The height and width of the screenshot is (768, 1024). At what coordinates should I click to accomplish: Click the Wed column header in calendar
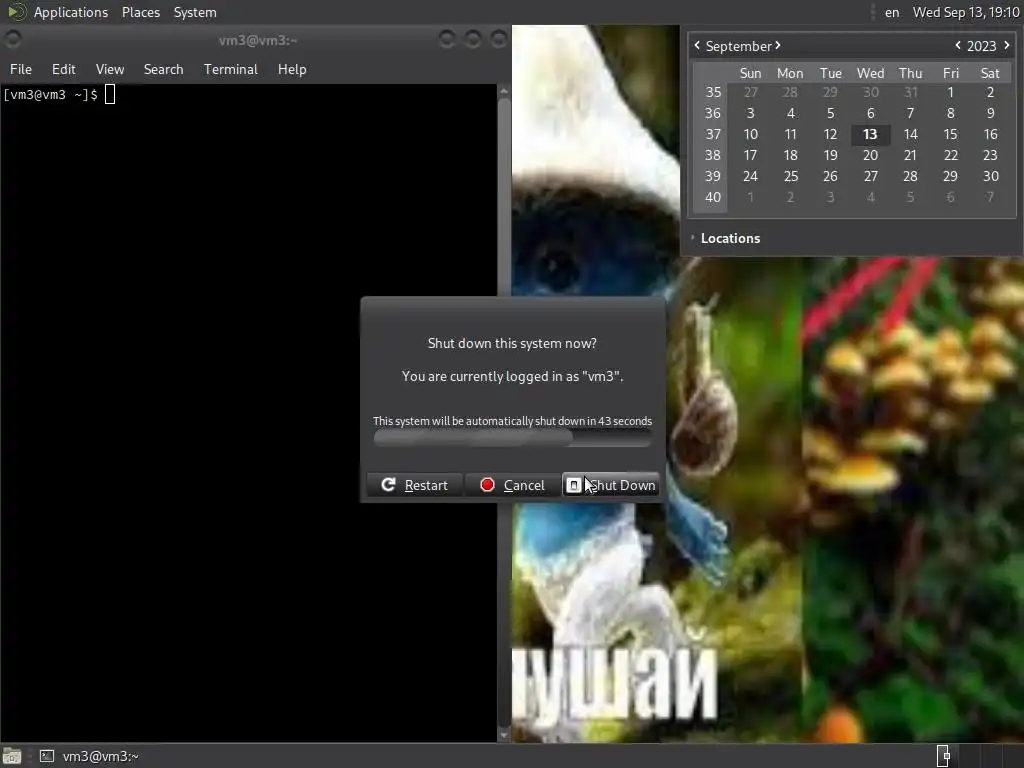(x=870, y=73)
